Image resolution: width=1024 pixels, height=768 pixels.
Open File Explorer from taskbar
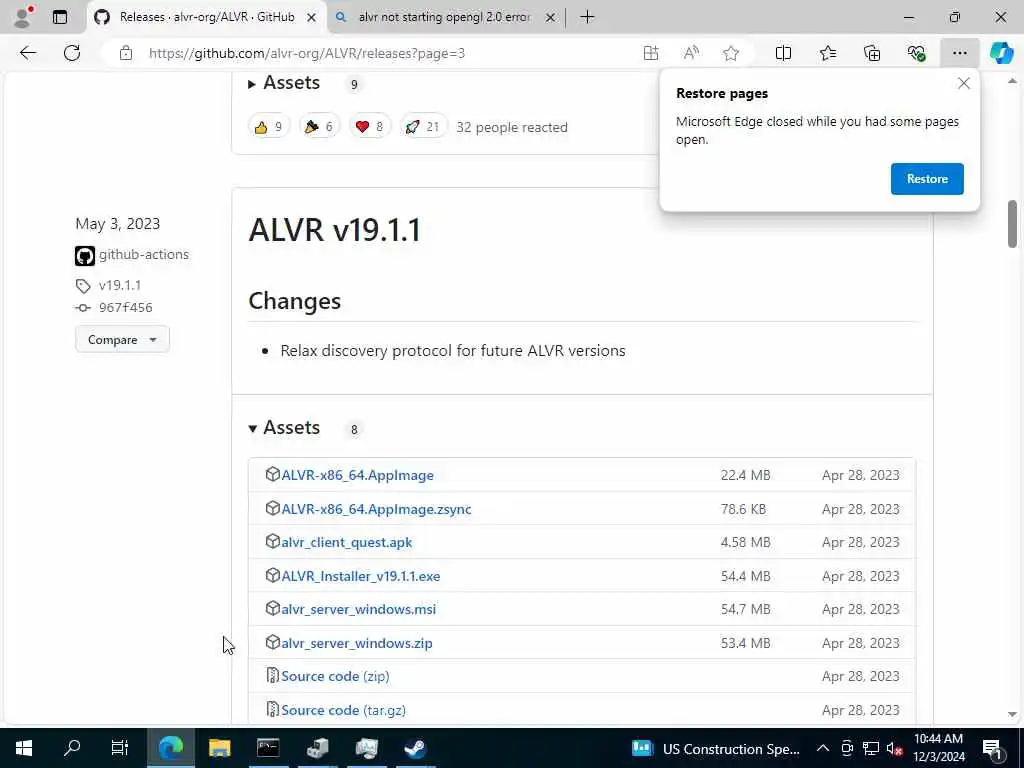[219, 748]
